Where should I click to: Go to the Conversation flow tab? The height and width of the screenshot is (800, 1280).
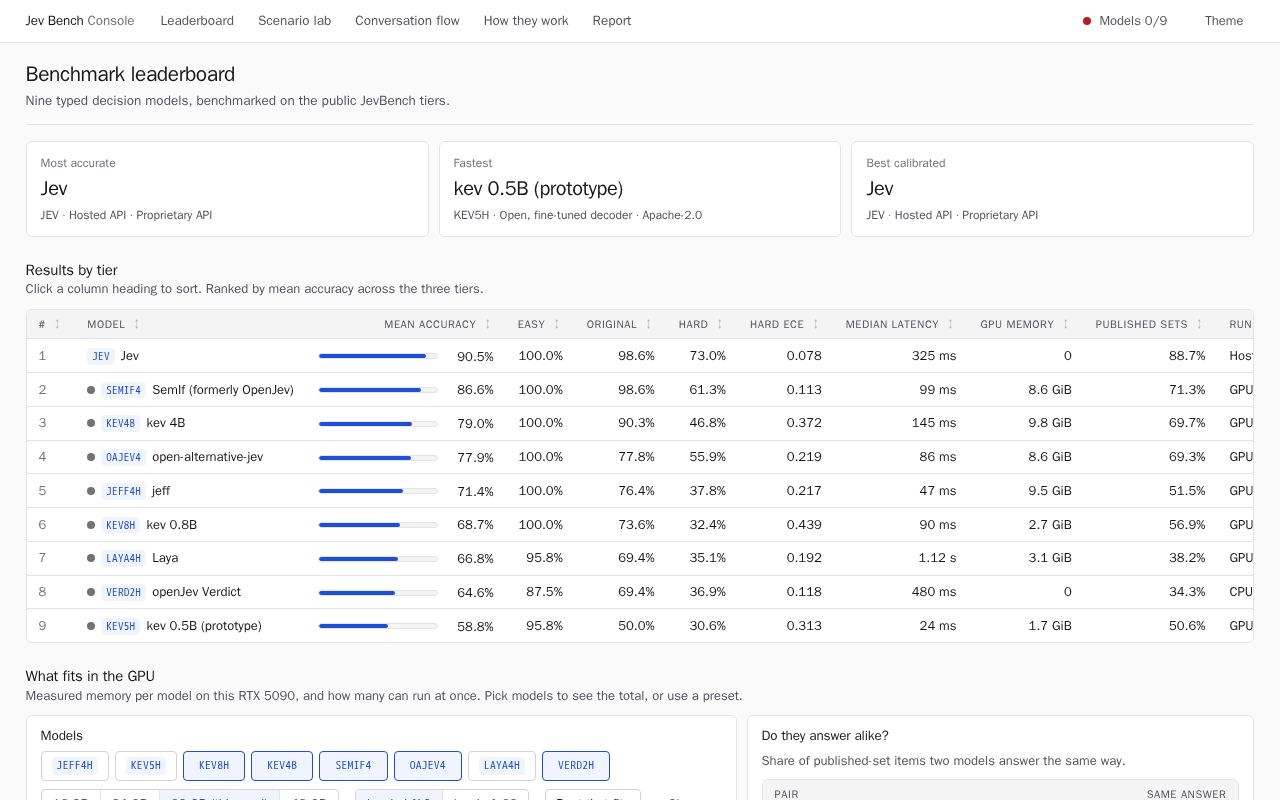coord(407,21)
